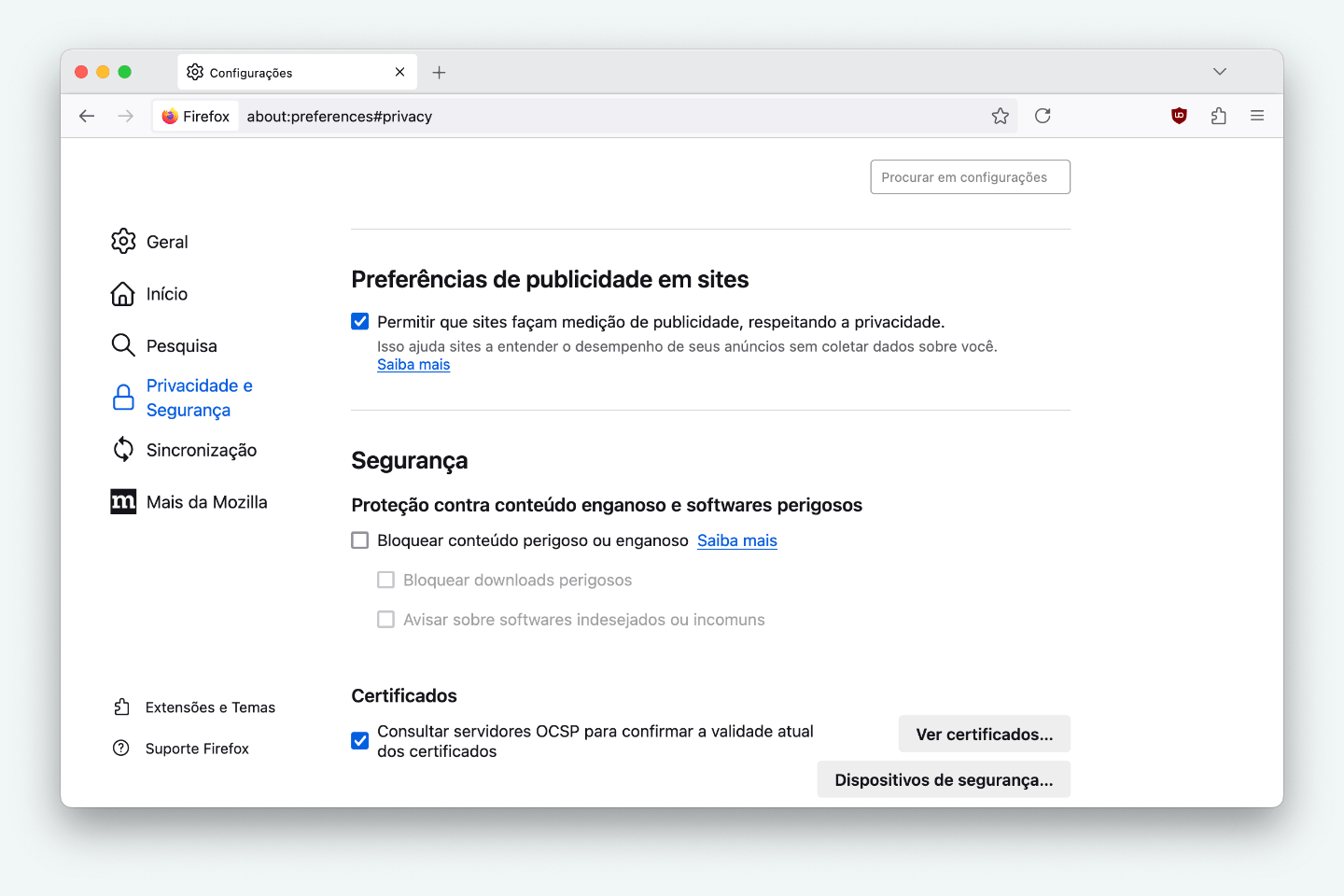Open Extensões e Temas from sidebar
The width and height of the screenshot is (1344, 896).
click(x=210, y=707)
